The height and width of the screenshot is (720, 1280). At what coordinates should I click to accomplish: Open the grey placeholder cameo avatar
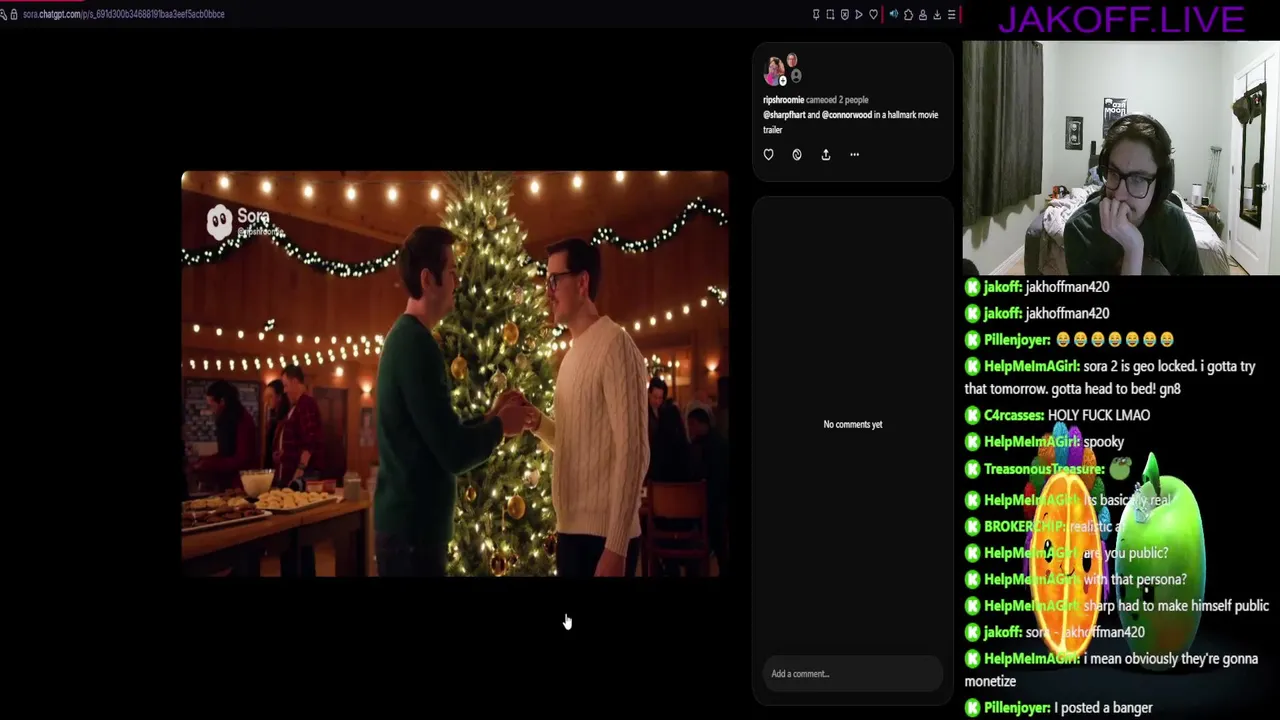(796, 76)
